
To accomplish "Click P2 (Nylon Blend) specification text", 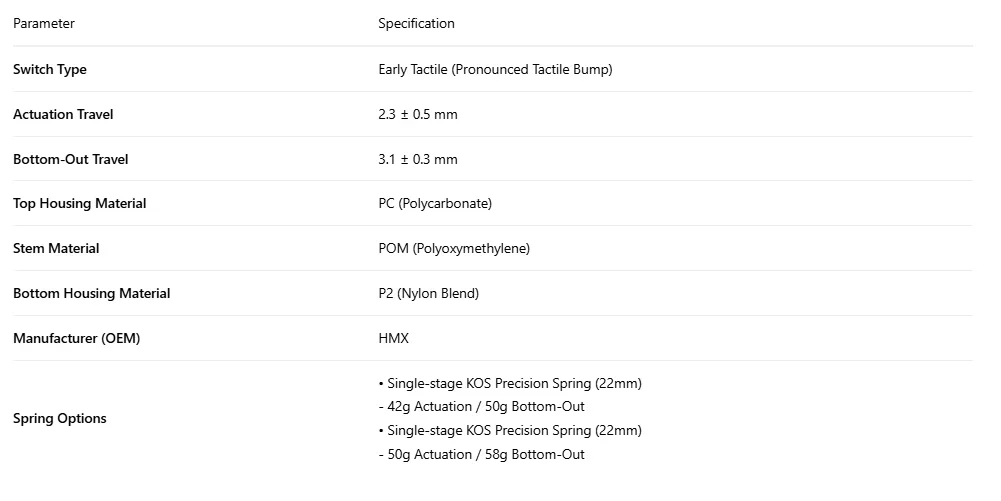I will (428, 294).
